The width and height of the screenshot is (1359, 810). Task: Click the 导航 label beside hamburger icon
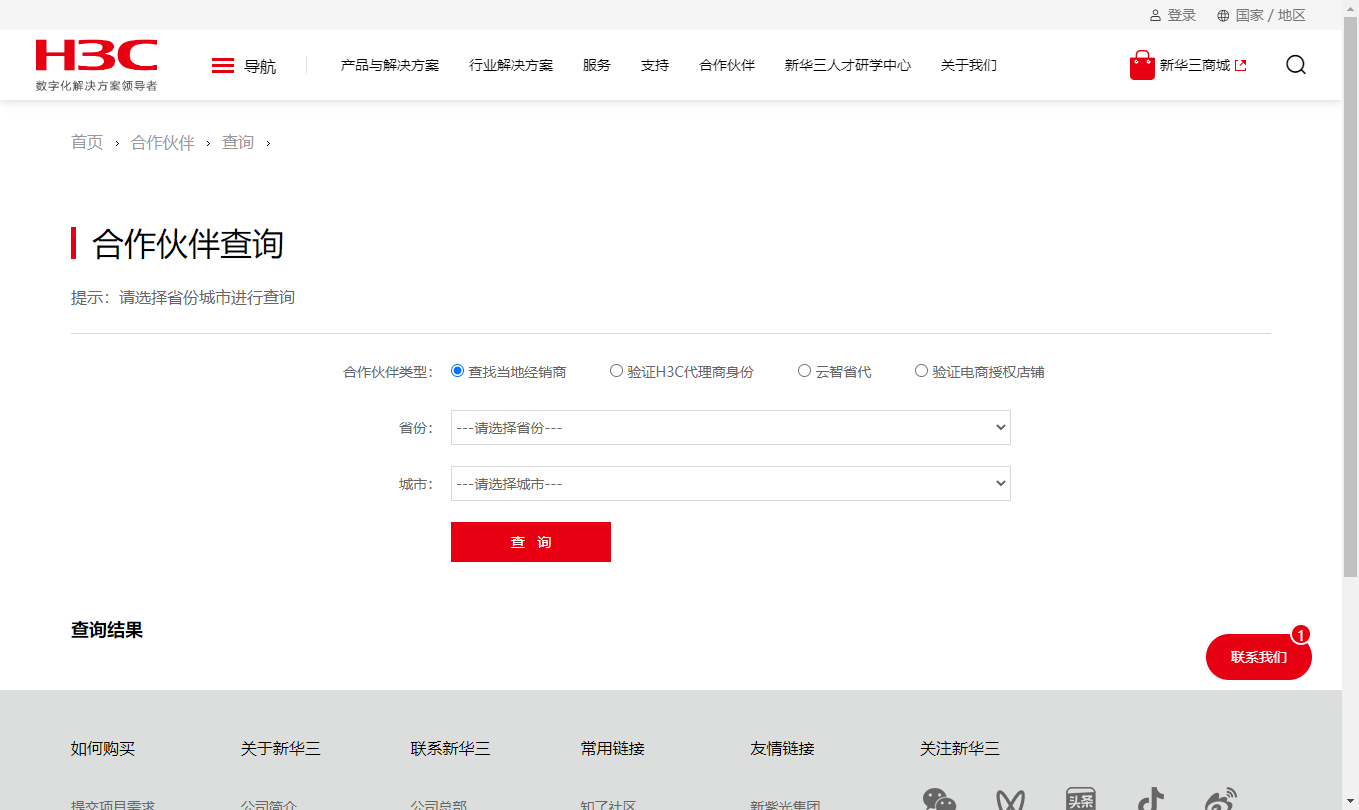click(260, 67)
